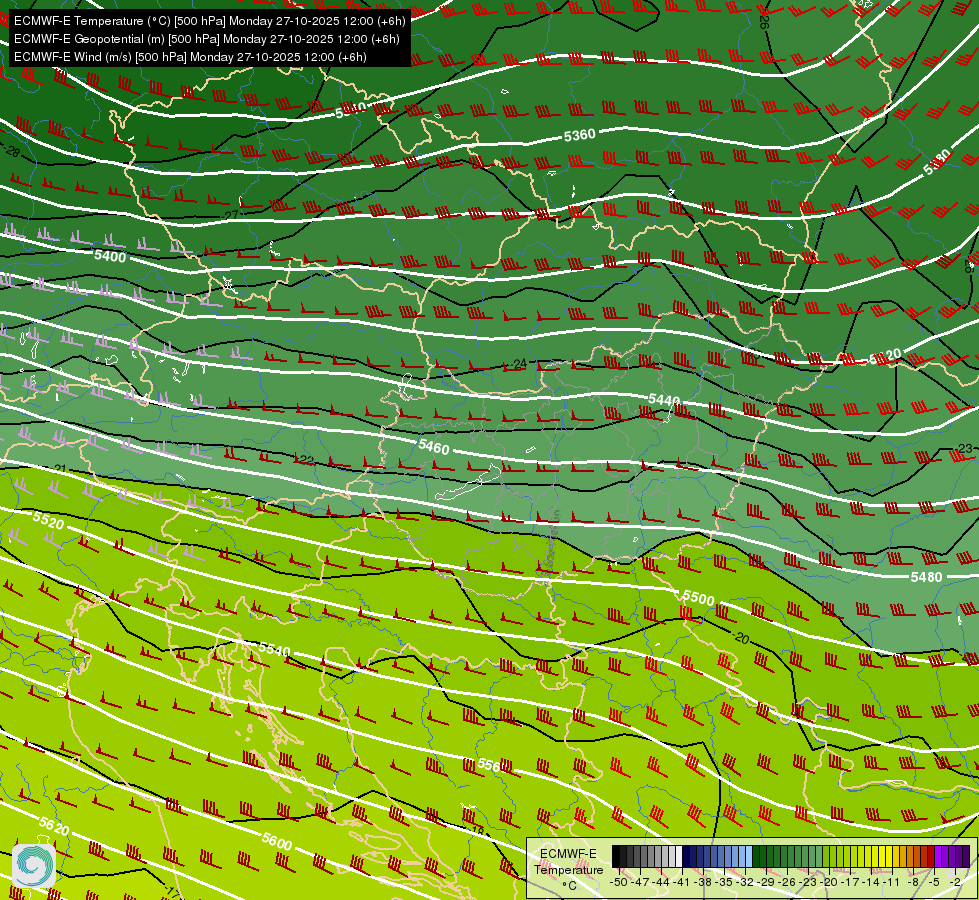Click the -14 value on the legend scale
Viewport: 979px width, 900px height.
[870, 882]
